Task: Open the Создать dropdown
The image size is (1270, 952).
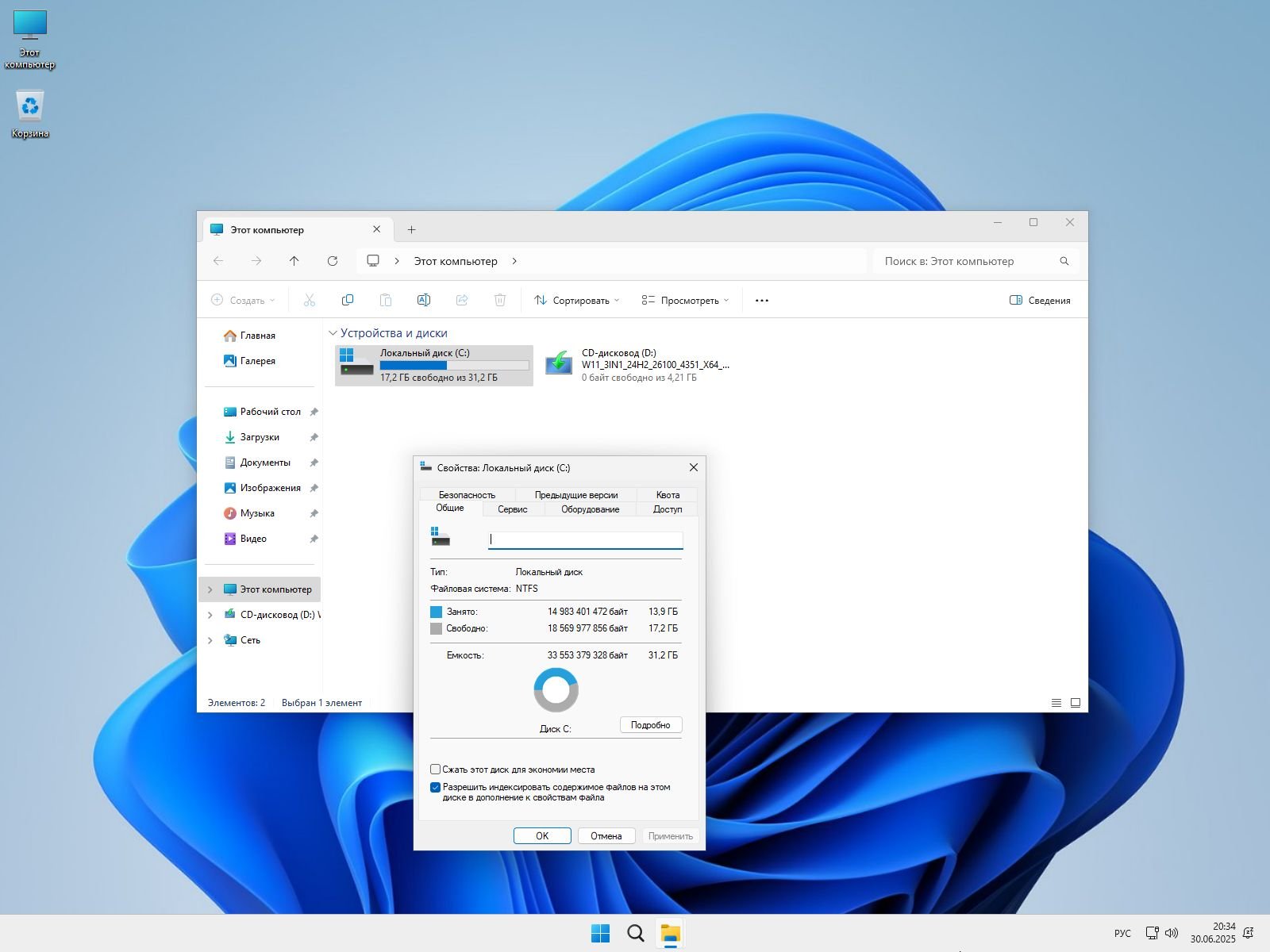Action: [243, 301]
